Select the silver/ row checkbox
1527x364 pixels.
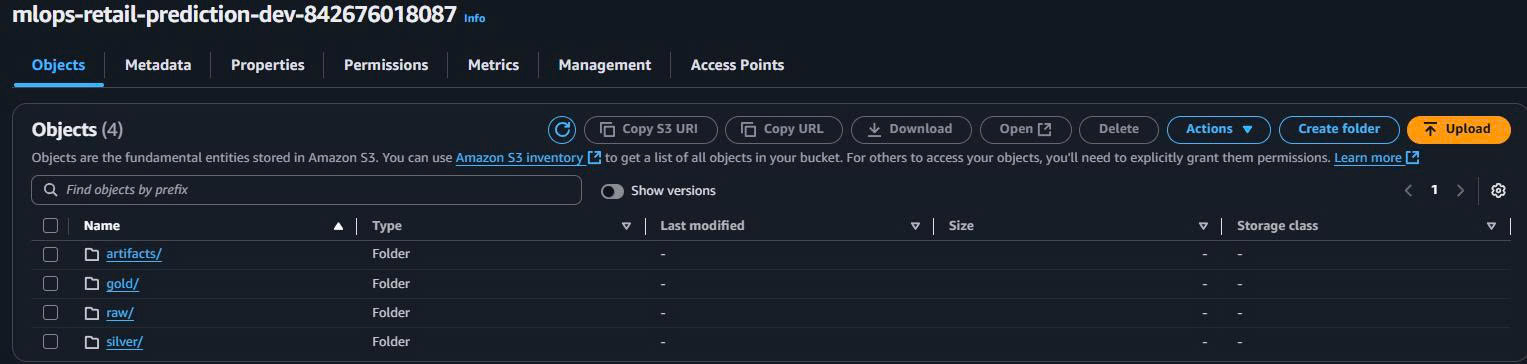point(50,342)
